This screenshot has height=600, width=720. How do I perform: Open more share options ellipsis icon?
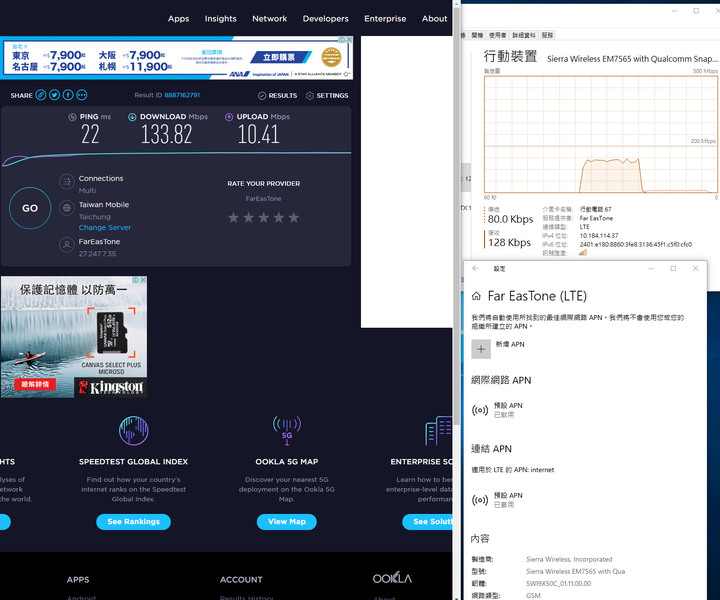(82, 95)
